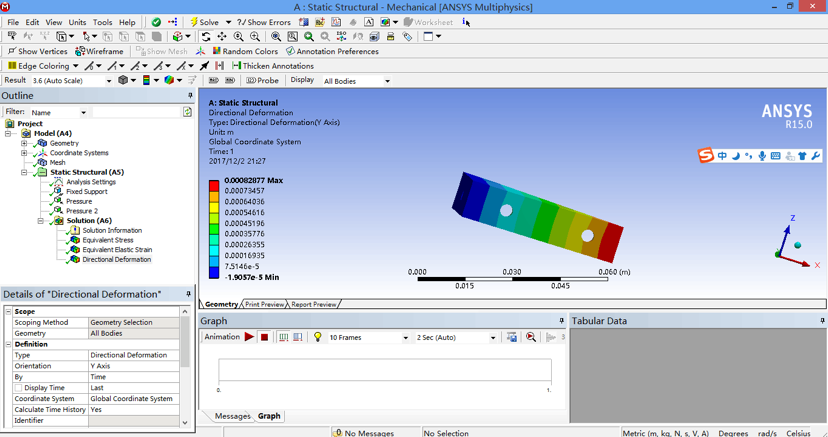This screenshot has width=828, height=437.
Task: Check the Display Time checkbox
Action: coord(18,388)
